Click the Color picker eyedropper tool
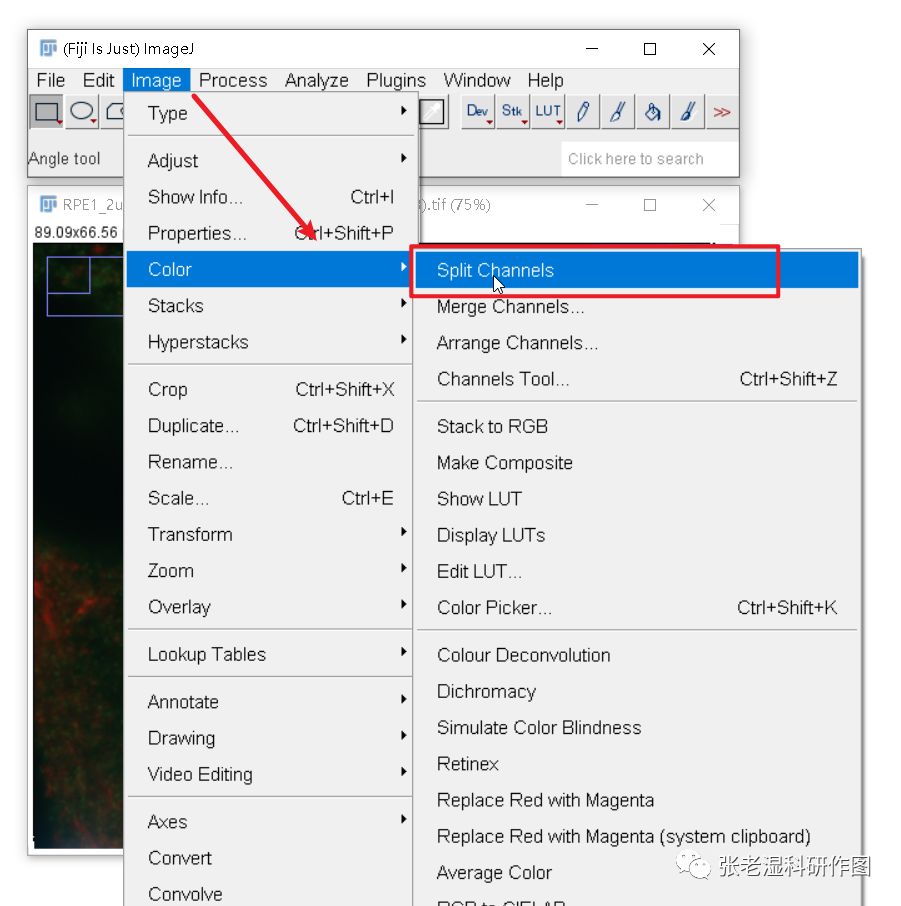Image resolution: width=901 pixels, height=906 pixels. pyautogui.click(x=432, y=112)
